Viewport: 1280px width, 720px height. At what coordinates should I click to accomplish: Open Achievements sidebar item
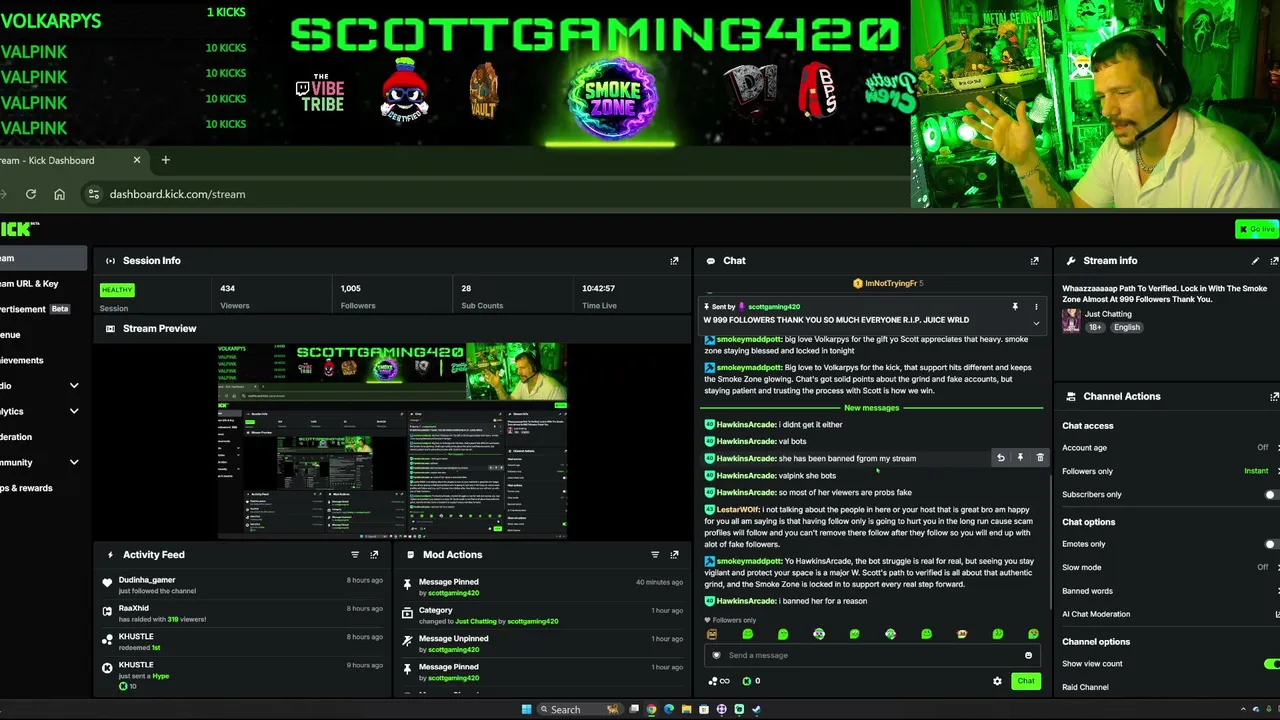tap(22, 360)
